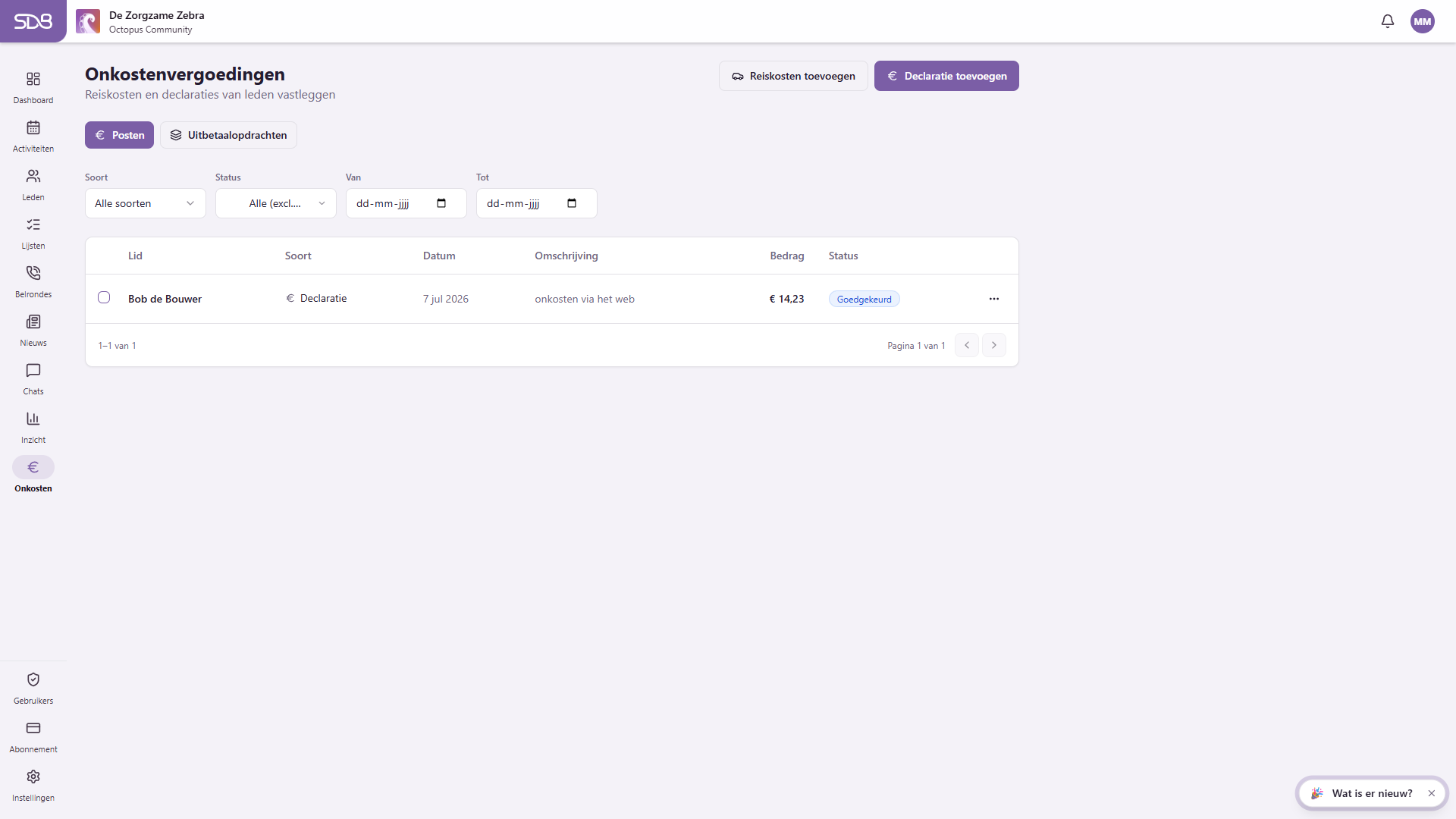Viewport: 1456px width, 819px height.
Task: Open Chats speech bubble icon
Action: coord(33,370)
